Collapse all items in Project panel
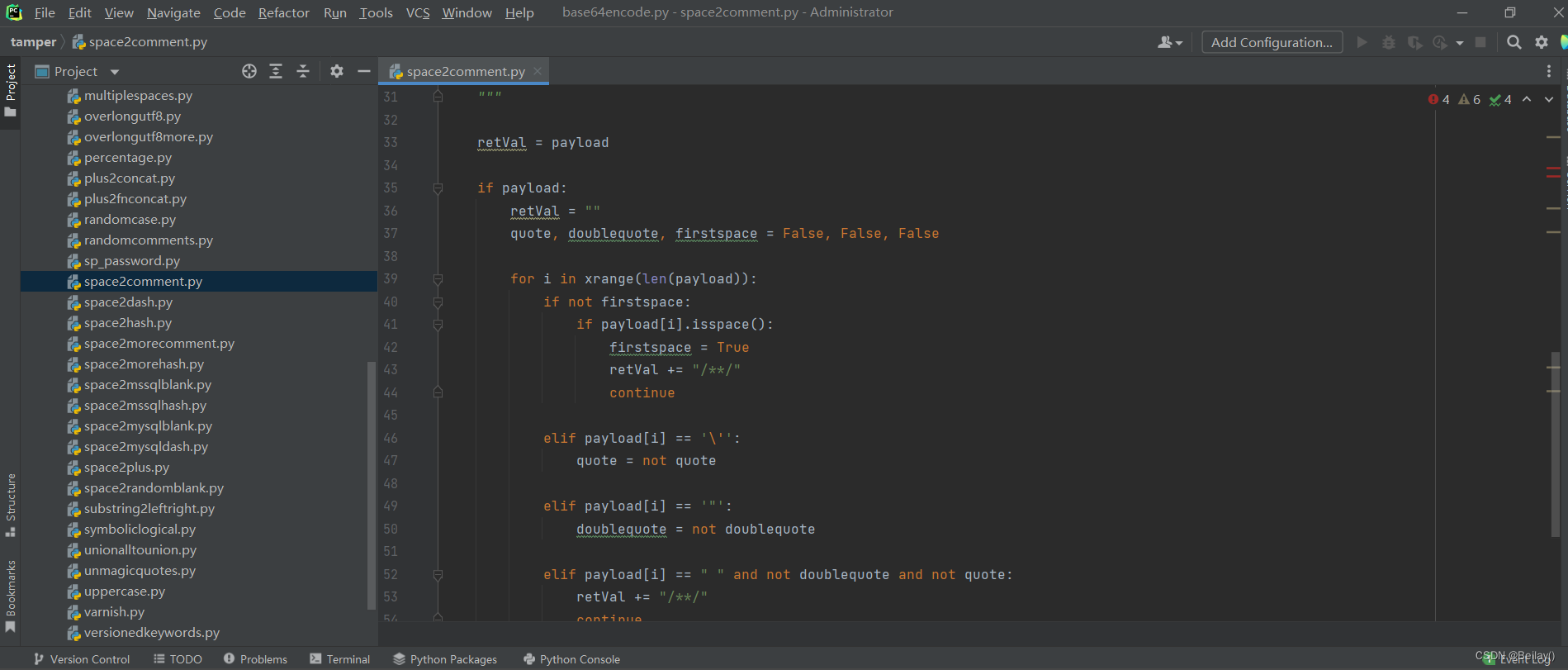The height and width of the screenshot is (670, 1568). [303, 71]
